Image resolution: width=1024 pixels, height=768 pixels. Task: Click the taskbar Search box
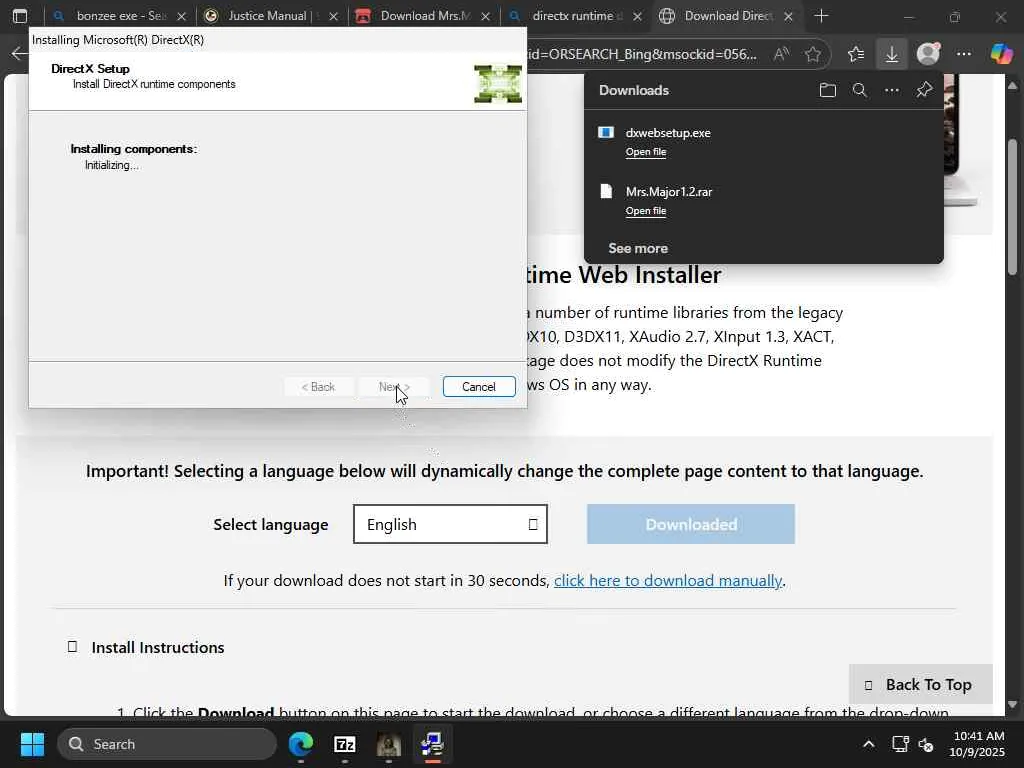pyautogui.click(x=167, y=744)
